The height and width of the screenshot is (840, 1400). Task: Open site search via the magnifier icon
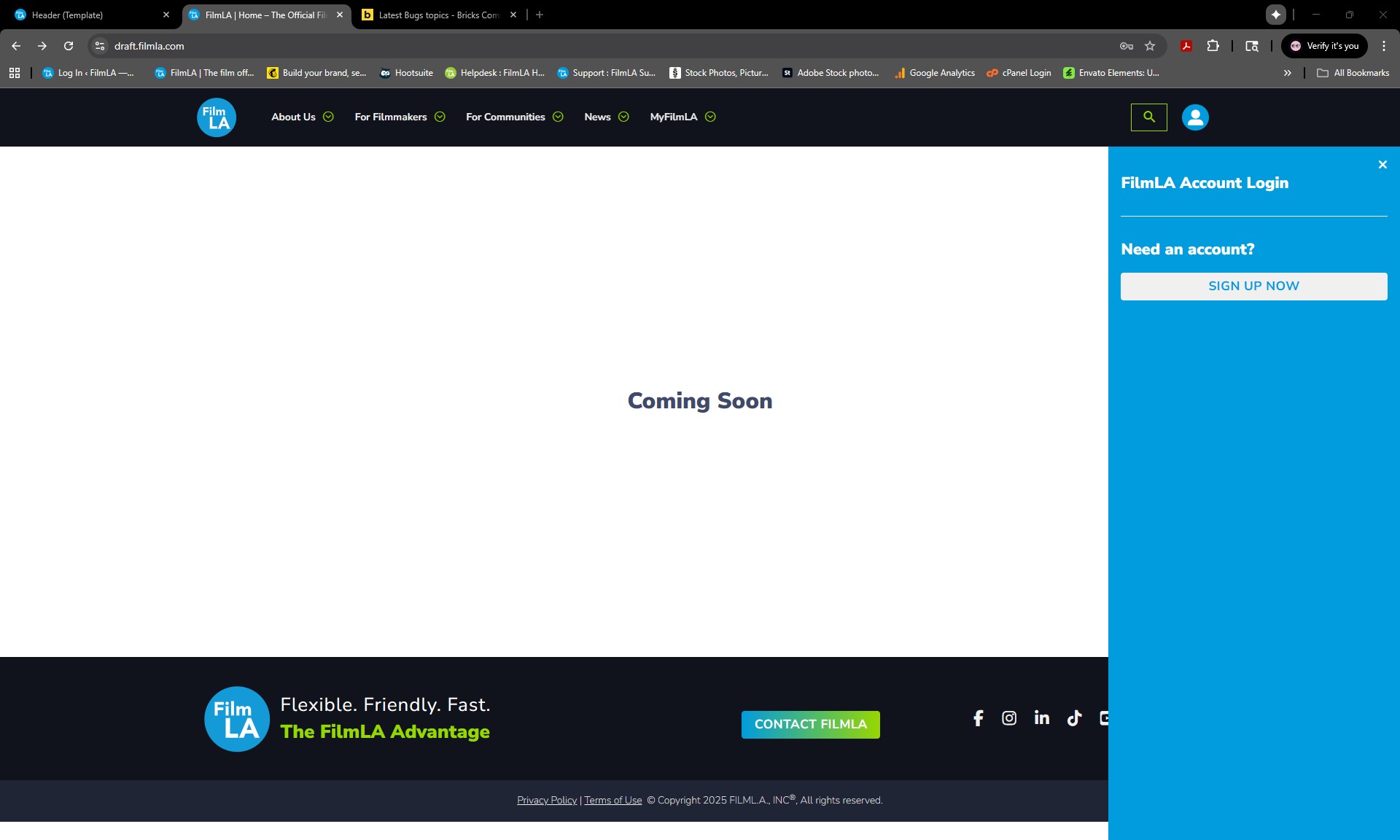[x=1148, y=117]
